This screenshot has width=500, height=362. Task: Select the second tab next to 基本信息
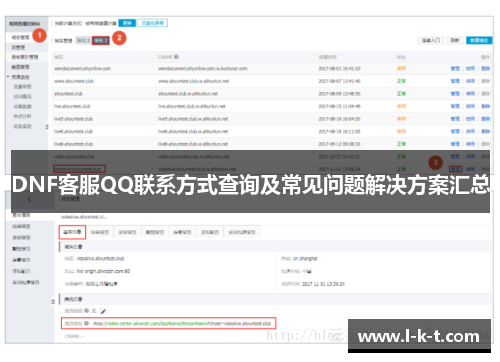coord(100,232)
